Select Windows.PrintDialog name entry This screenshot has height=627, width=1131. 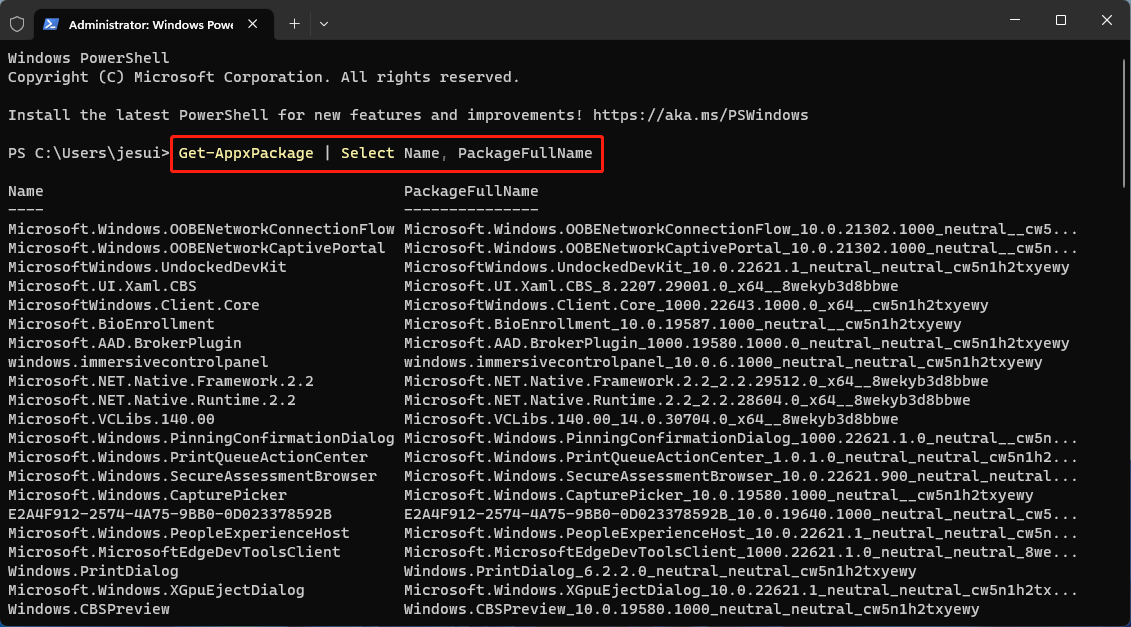(93, 571)
